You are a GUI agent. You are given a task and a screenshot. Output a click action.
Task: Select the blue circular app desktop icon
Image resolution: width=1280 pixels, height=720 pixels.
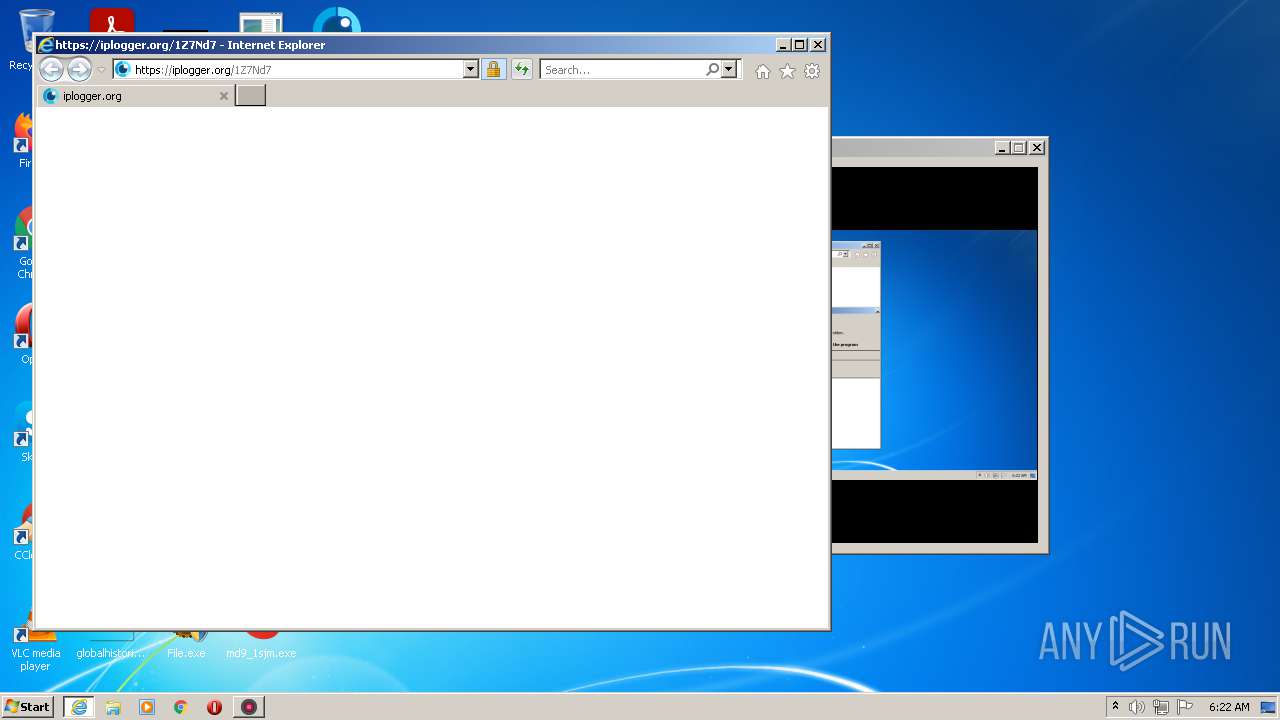pos(337,21)
